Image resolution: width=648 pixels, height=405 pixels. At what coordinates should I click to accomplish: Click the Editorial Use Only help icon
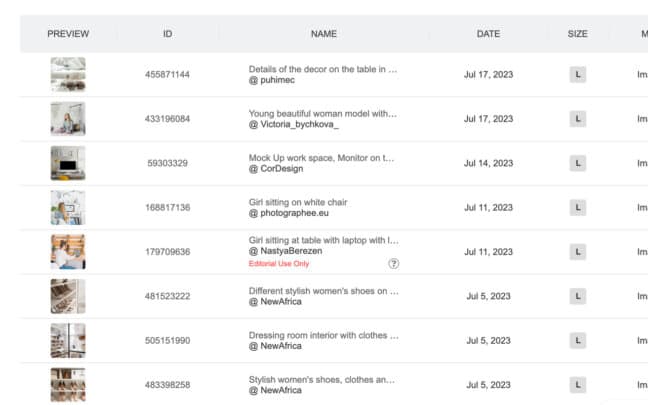[x=393, y=264]
